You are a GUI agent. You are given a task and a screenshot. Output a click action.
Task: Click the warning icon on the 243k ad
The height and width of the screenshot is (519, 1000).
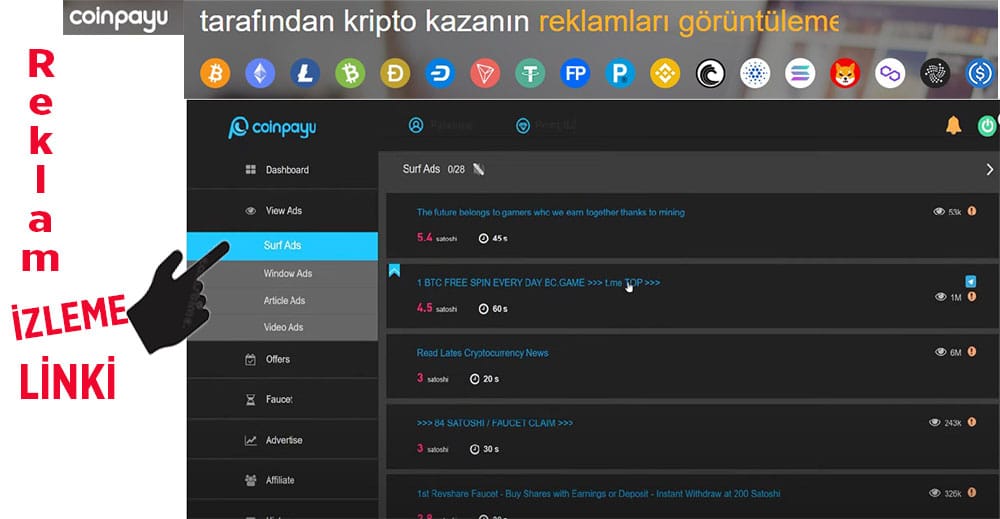coord(972,422)
